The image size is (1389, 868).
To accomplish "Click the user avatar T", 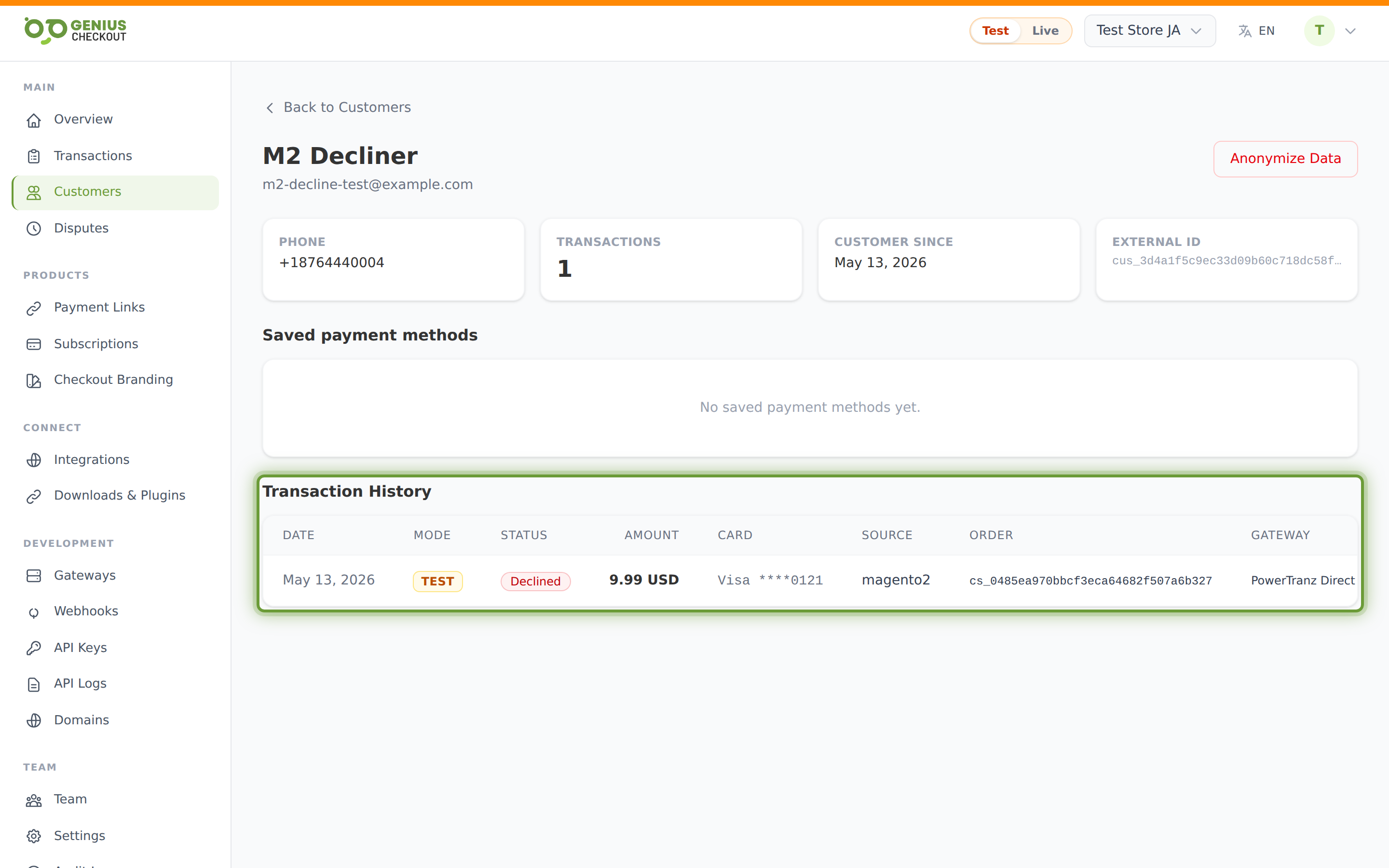I will coord(1319,30).
